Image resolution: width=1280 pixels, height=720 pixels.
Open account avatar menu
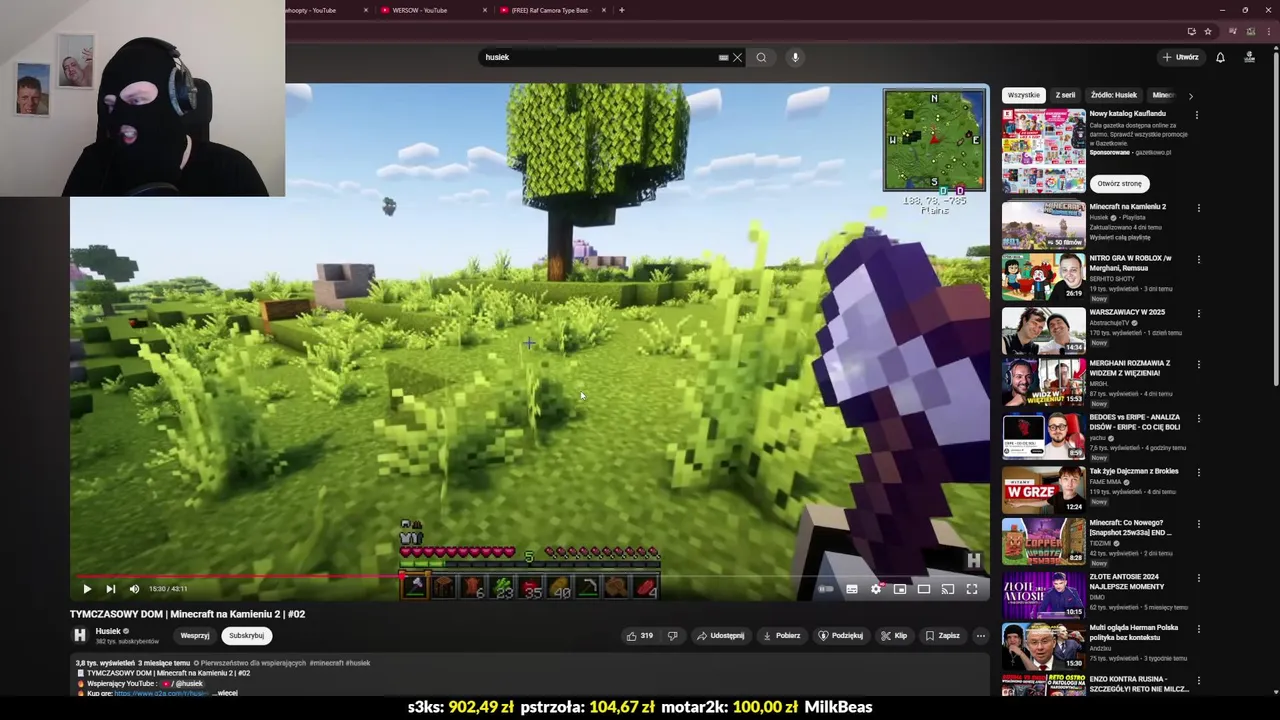coord(1249,57)
